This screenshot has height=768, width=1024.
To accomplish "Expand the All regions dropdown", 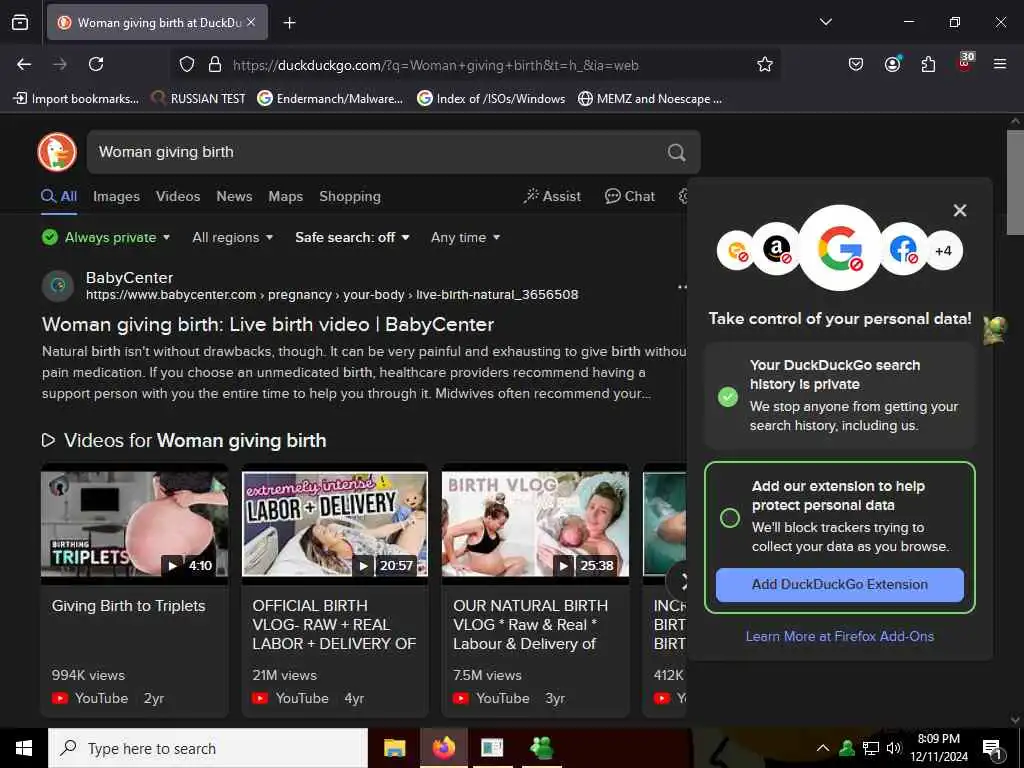I will [232, 237].
